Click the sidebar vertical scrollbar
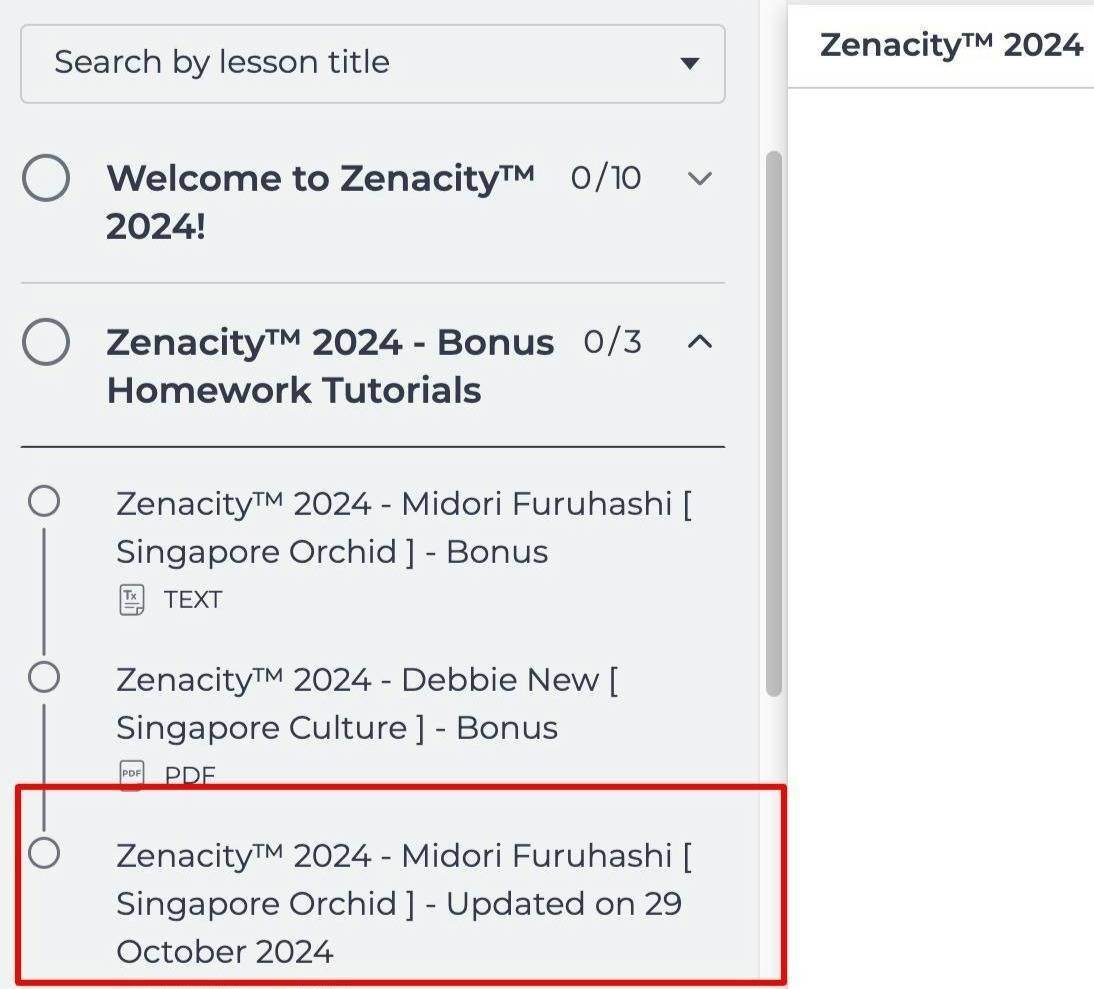The height and width of the screenshot is (989, 1094). (x=773, y=423)
